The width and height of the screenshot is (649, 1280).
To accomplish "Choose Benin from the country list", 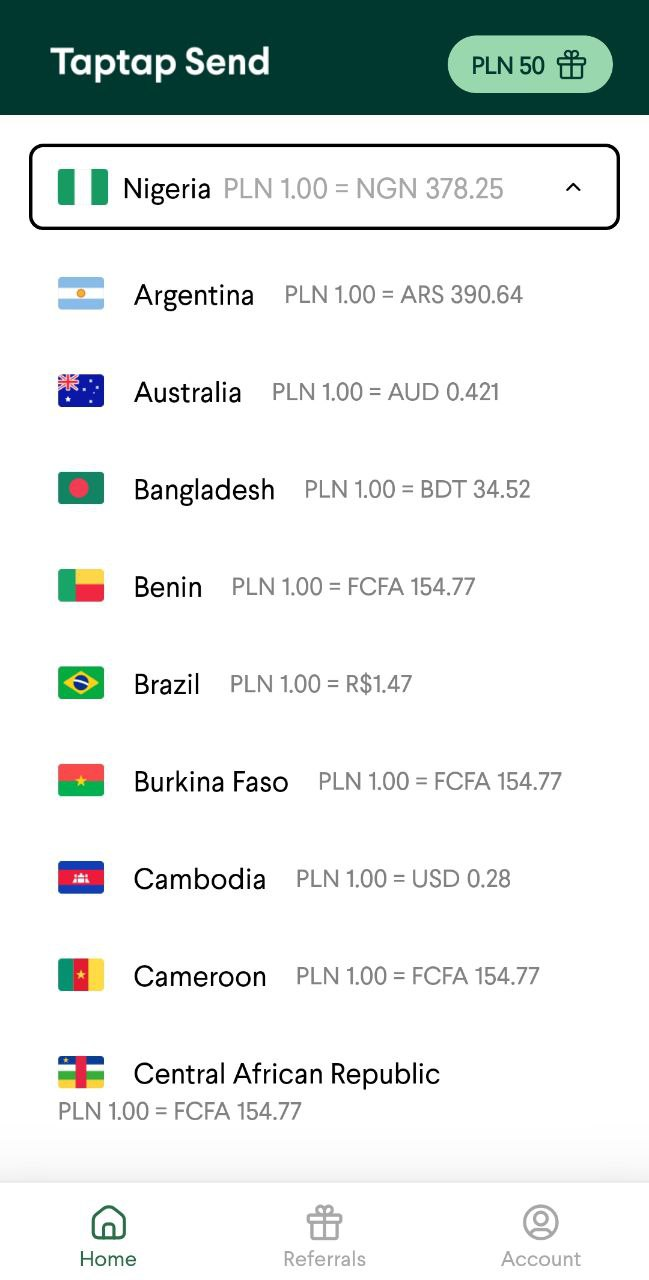I will (x=168, y=587).
